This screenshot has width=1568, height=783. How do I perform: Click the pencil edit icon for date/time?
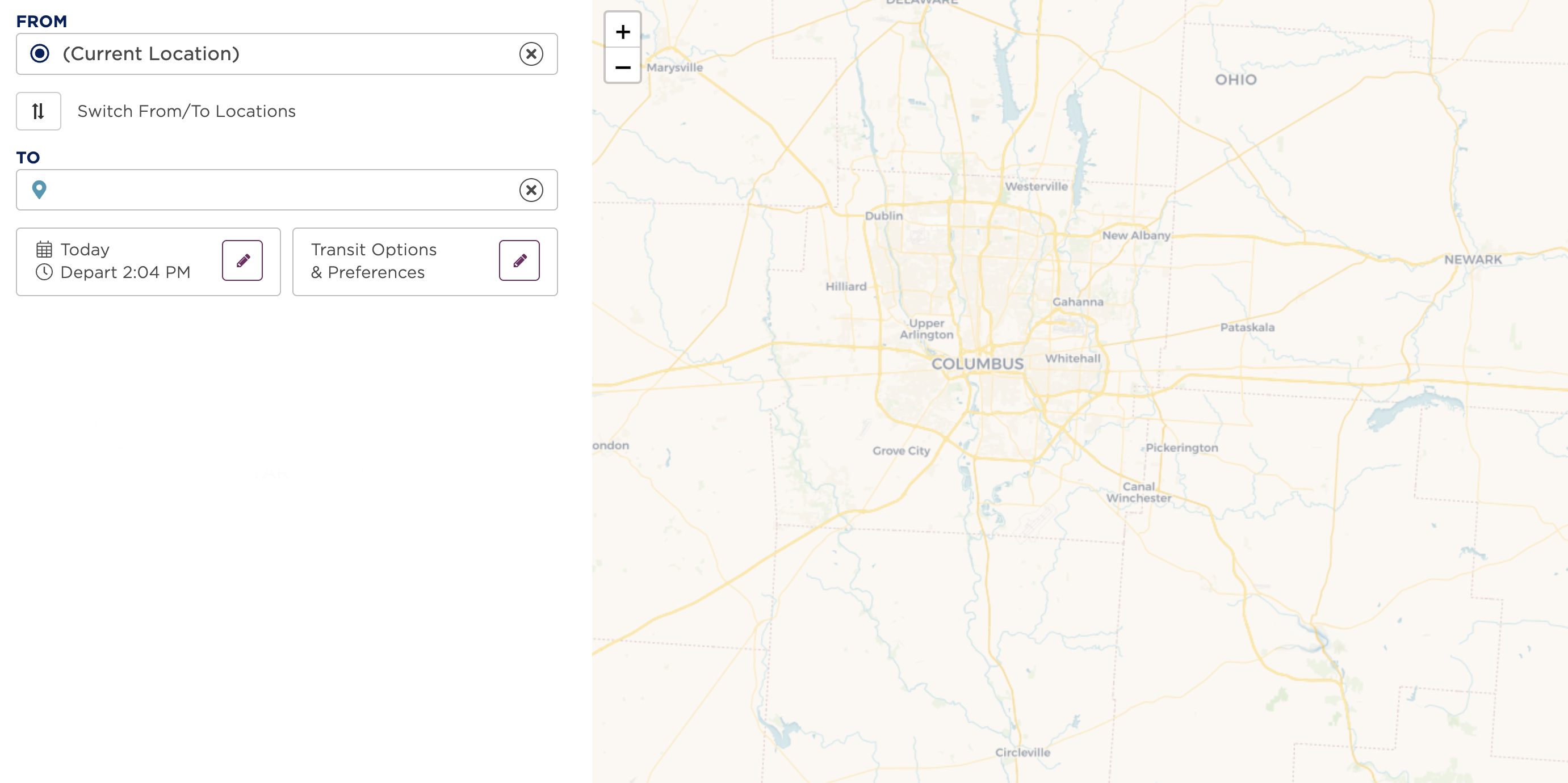(x=243, y=261)
